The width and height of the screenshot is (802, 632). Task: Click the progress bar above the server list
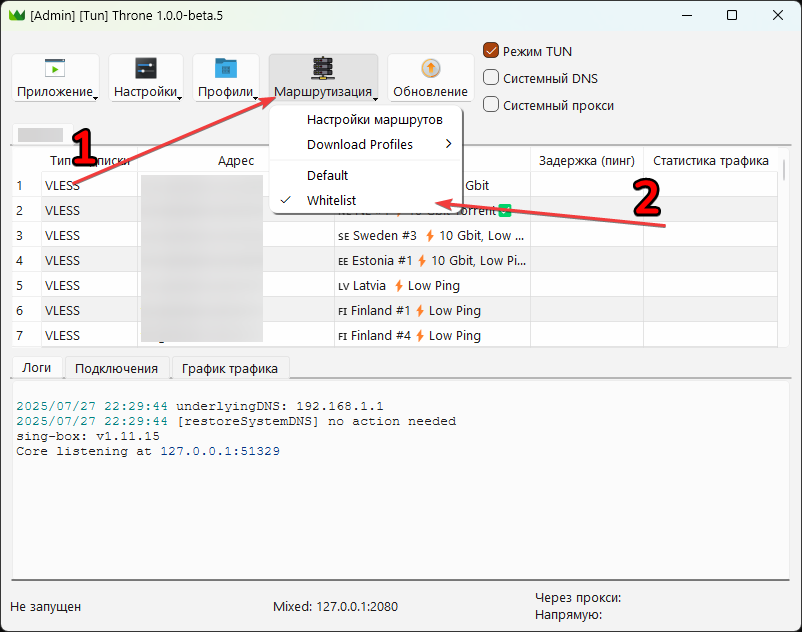tap(40, 134)
